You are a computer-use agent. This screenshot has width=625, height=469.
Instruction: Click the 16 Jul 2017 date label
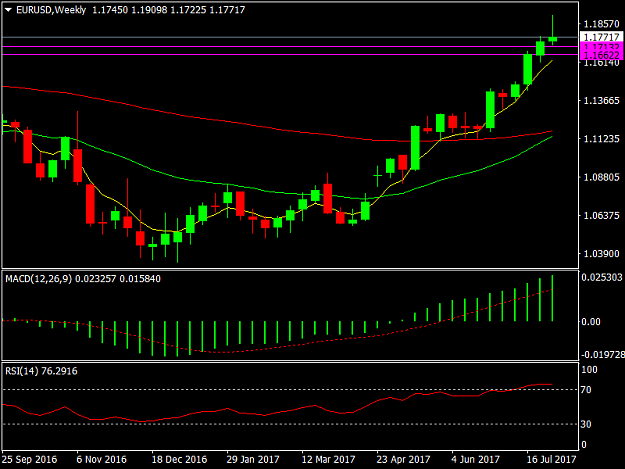tap(552, 459)
